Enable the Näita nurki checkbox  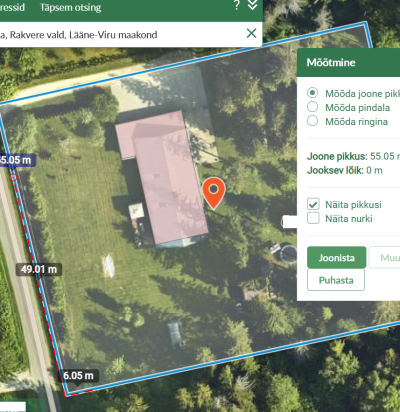tap(313, 218)
